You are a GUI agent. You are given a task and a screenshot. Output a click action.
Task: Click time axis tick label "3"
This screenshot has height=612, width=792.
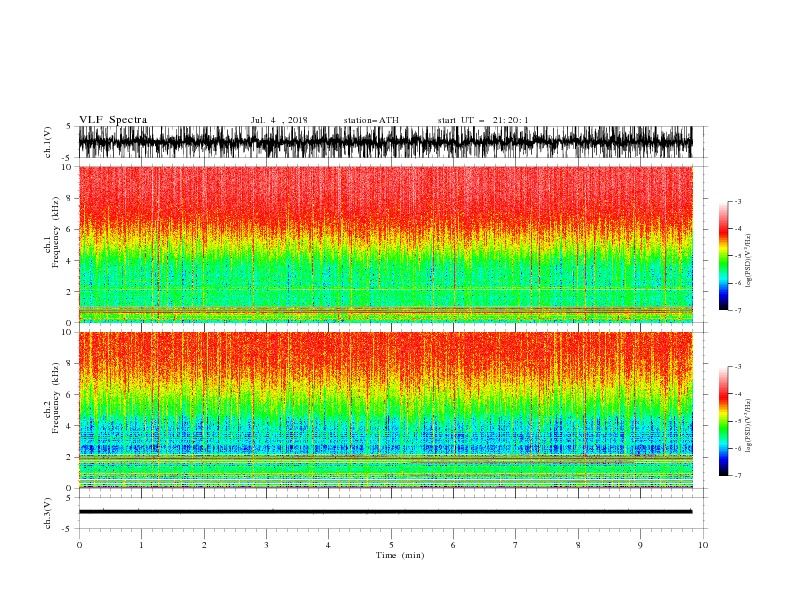(266, 545)
